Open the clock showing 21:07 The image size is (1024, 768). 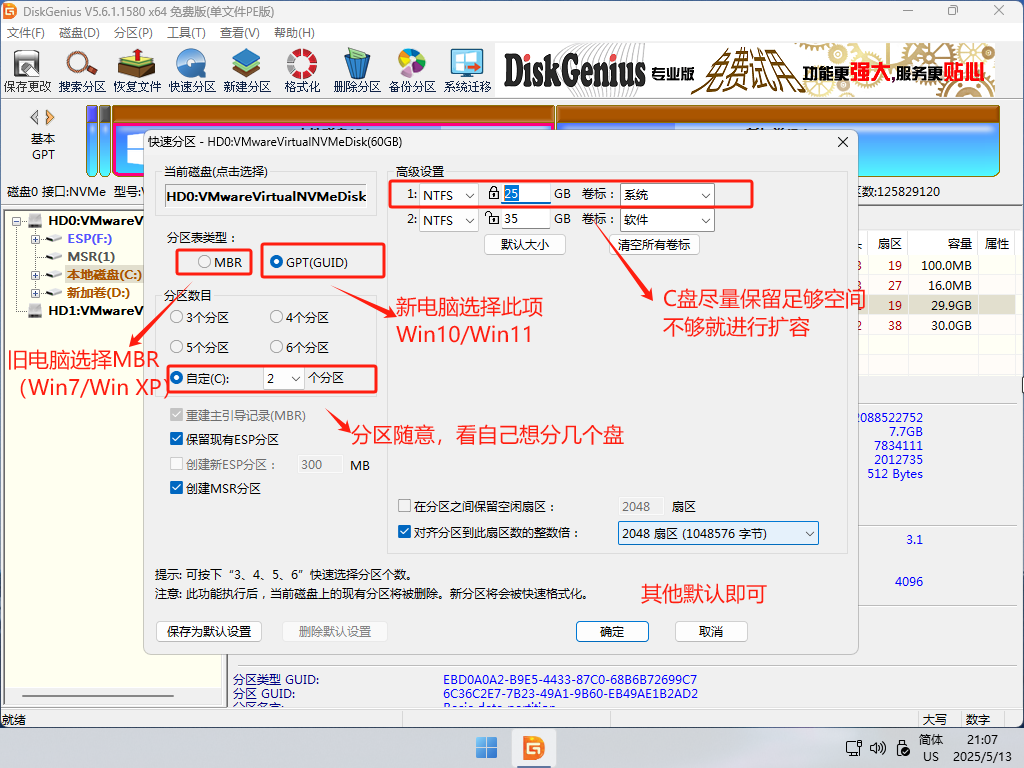(x=982, y=740)
